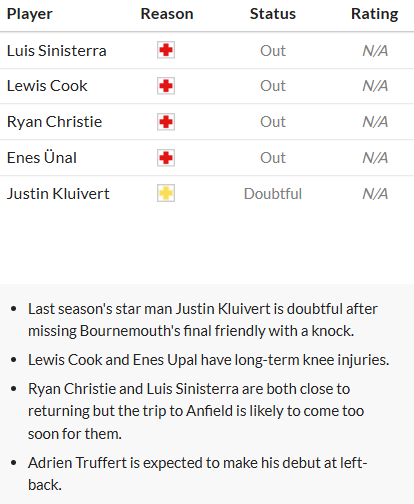Click Ryan Christie's red injury cross icon
The image size is (414, 504).
[166, 122]
